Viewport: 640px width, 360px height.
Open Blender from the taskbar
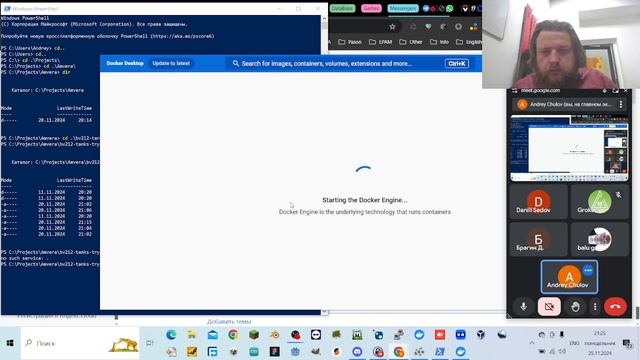pos(275,335)
